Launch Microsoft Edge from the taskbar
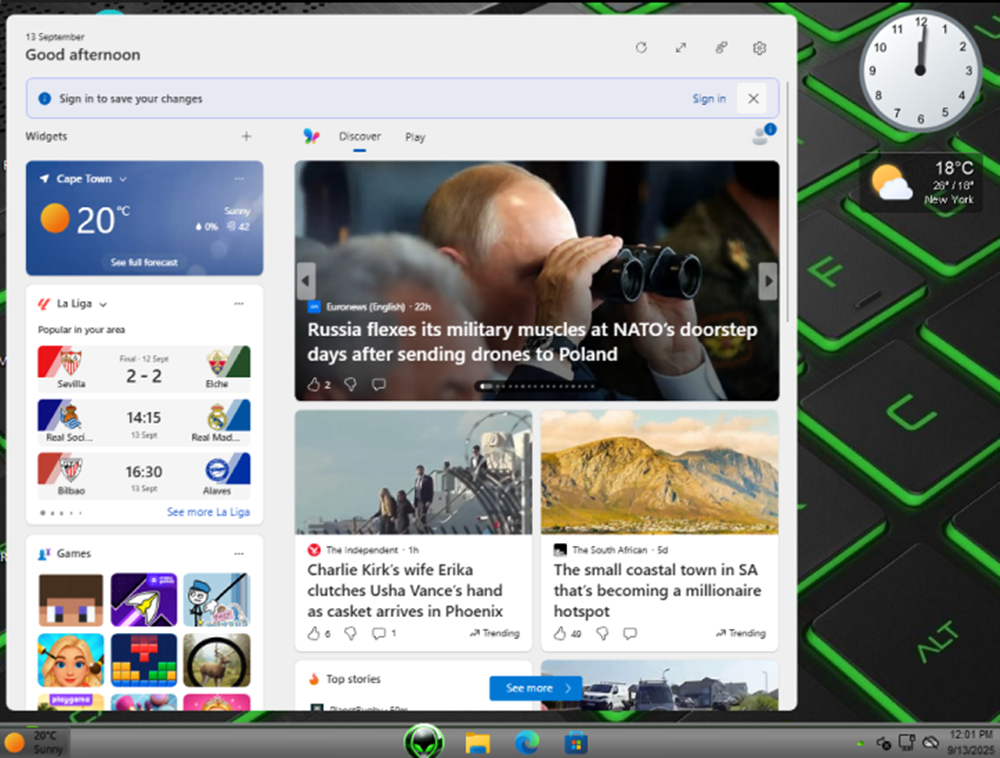 526,743
